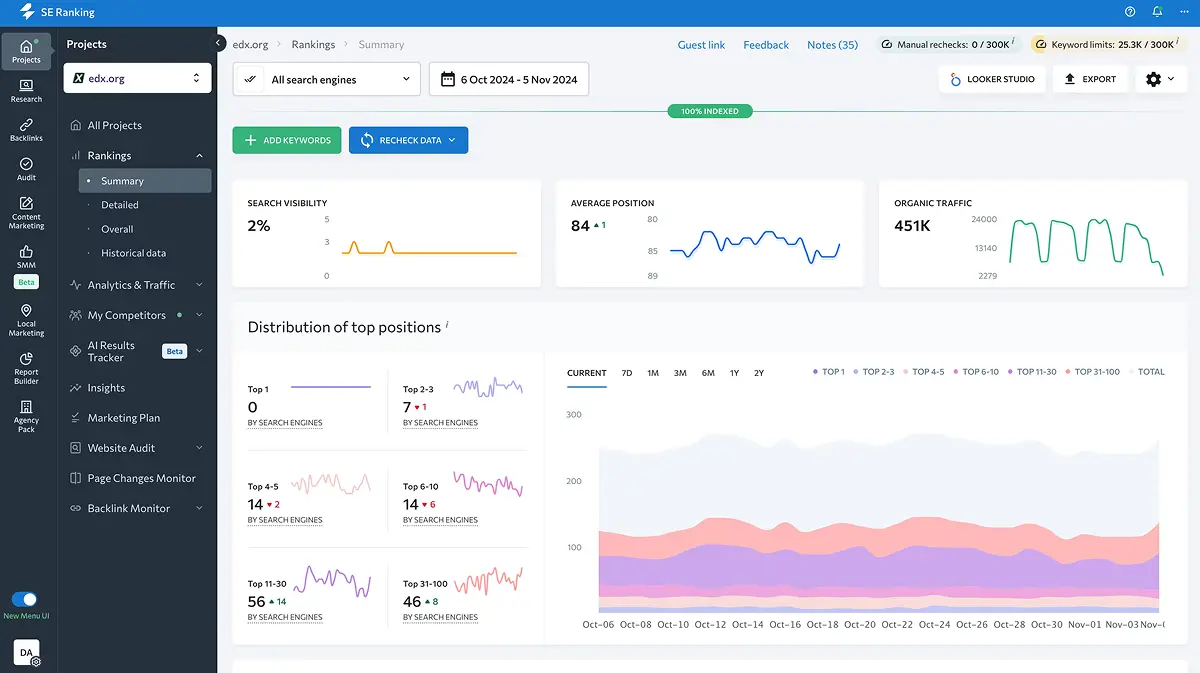Select the Backlinks icon in the left sidebar
Image resolution: width=1200 pixels, height=673 pixels.
26,128
